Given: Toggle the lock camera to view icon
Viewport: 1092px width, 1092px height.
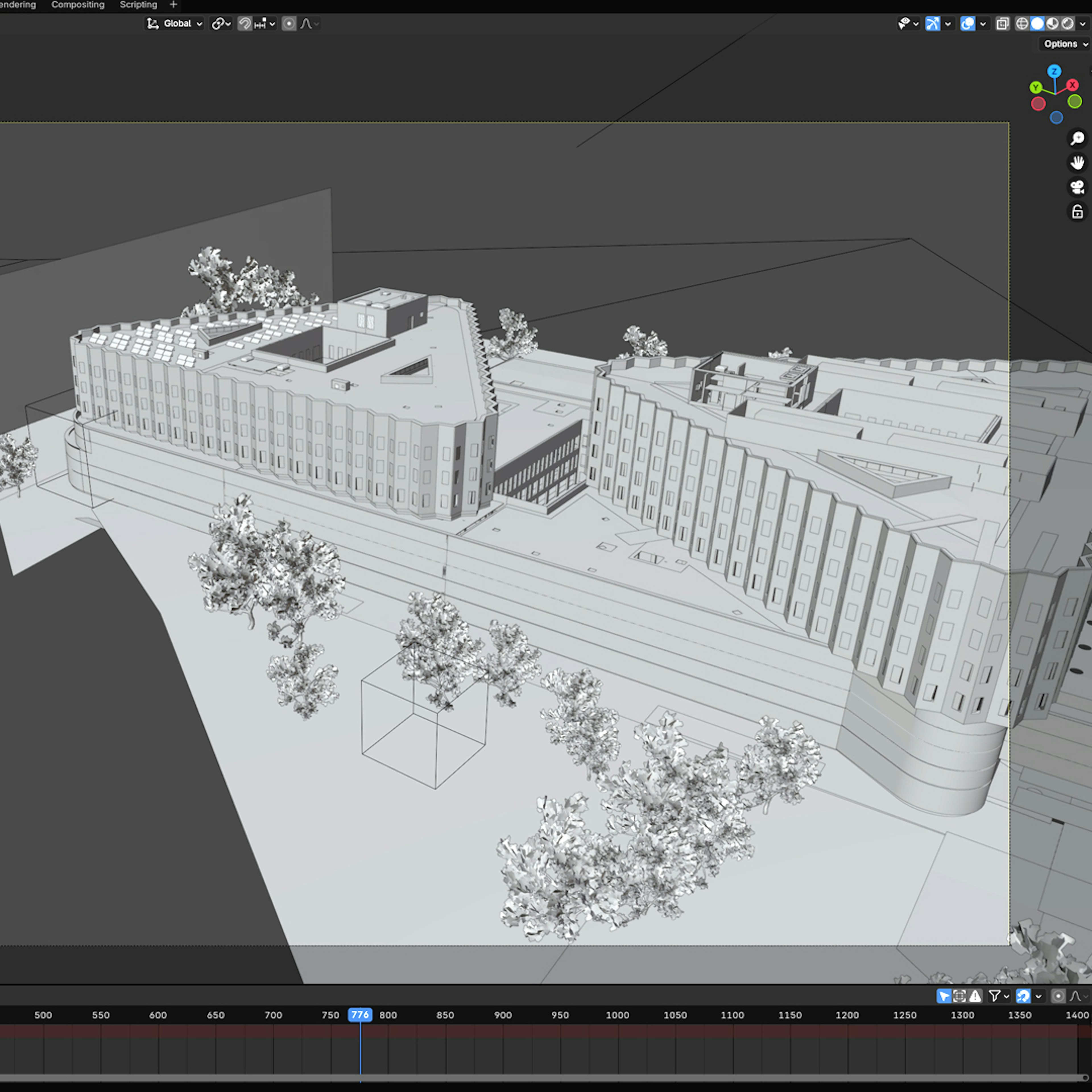Looking at the screenshot, I should click(1077, 212).
